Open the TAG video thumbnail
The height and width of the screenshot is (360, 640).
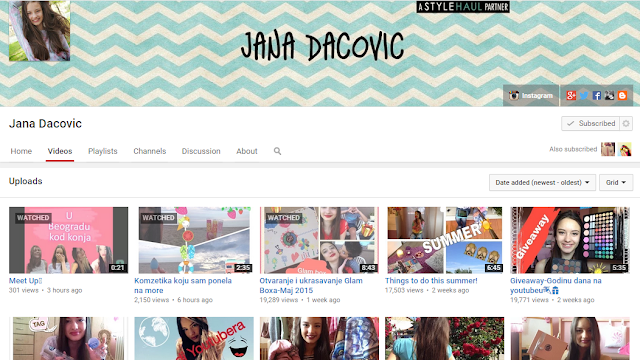[x=69, y=338]
